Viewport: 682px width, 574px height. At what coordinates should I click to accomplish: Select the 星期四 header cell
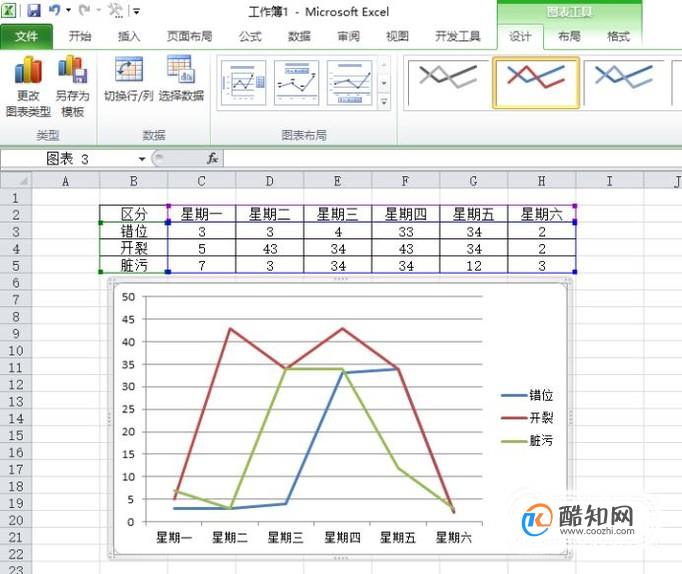(405, 214)
